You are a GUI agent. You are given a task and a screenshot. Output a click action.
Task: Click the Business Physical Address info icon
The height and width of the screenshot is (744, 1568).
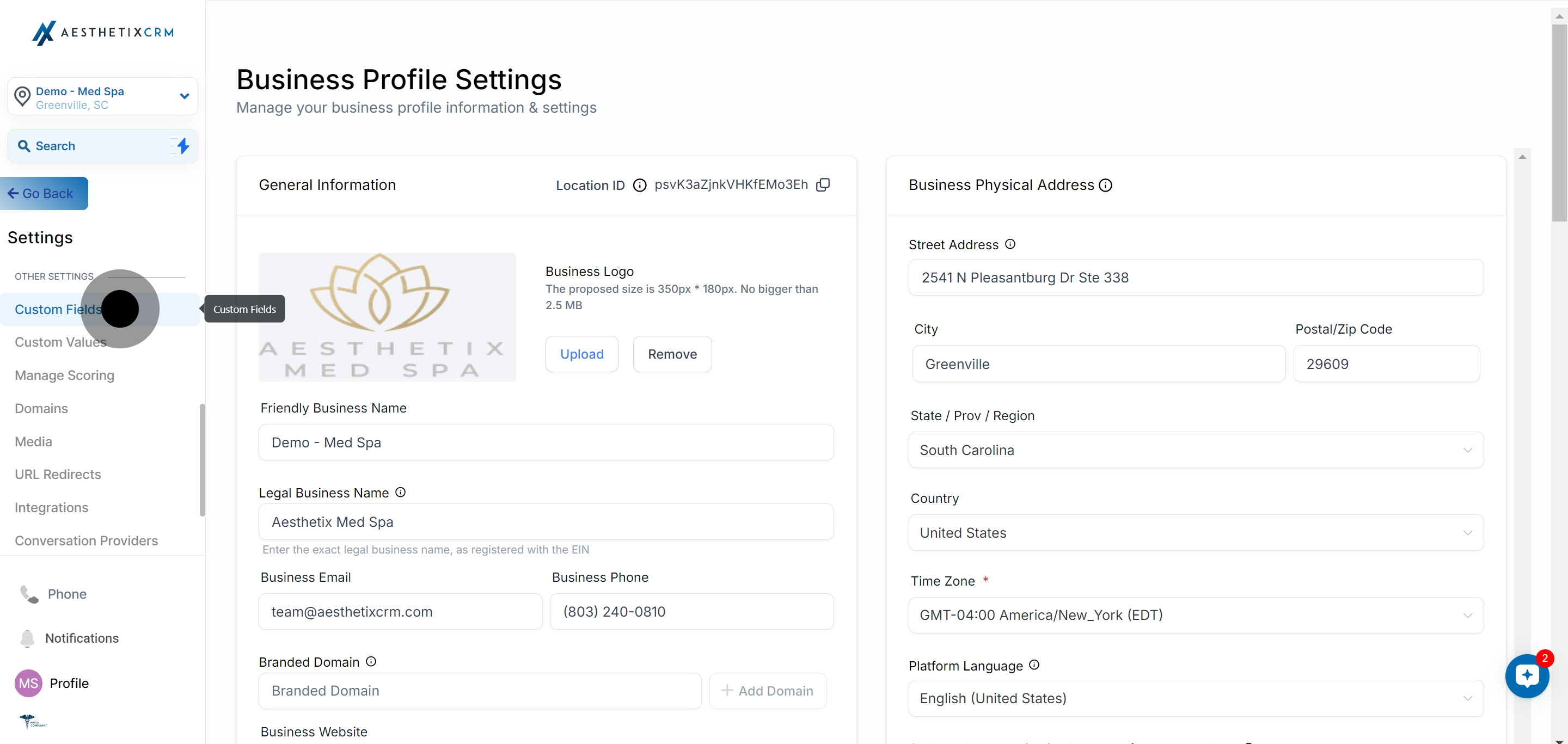pos(1106,186)
